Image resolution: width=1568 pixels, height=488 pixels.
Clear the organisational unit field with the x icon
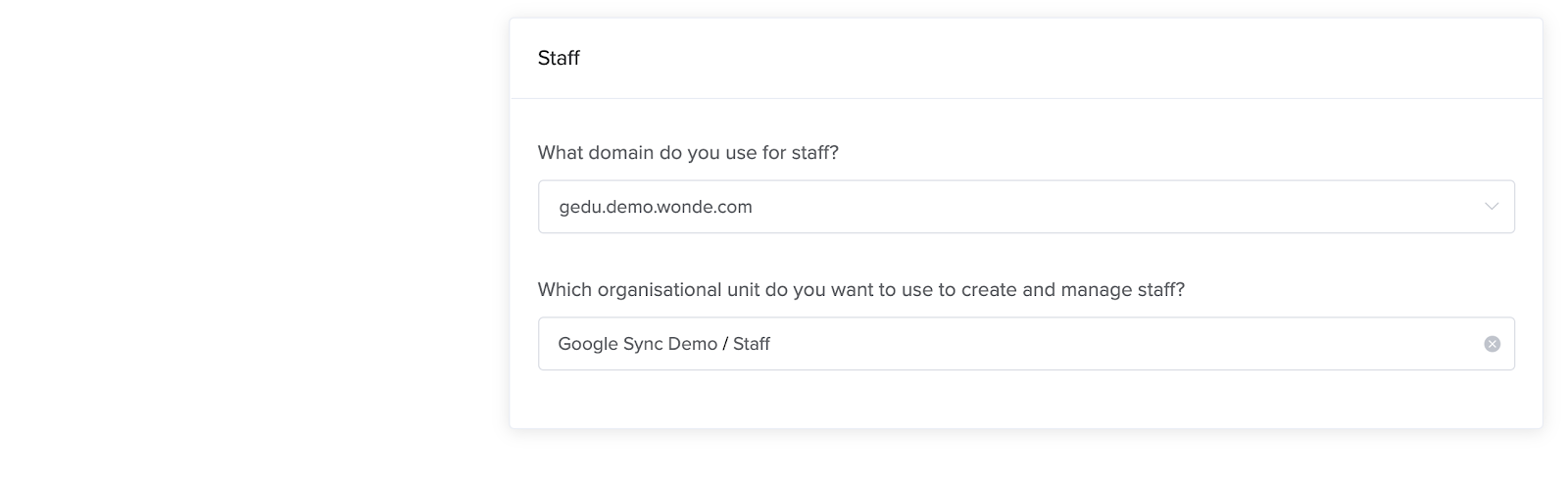tap(1492, 344)
